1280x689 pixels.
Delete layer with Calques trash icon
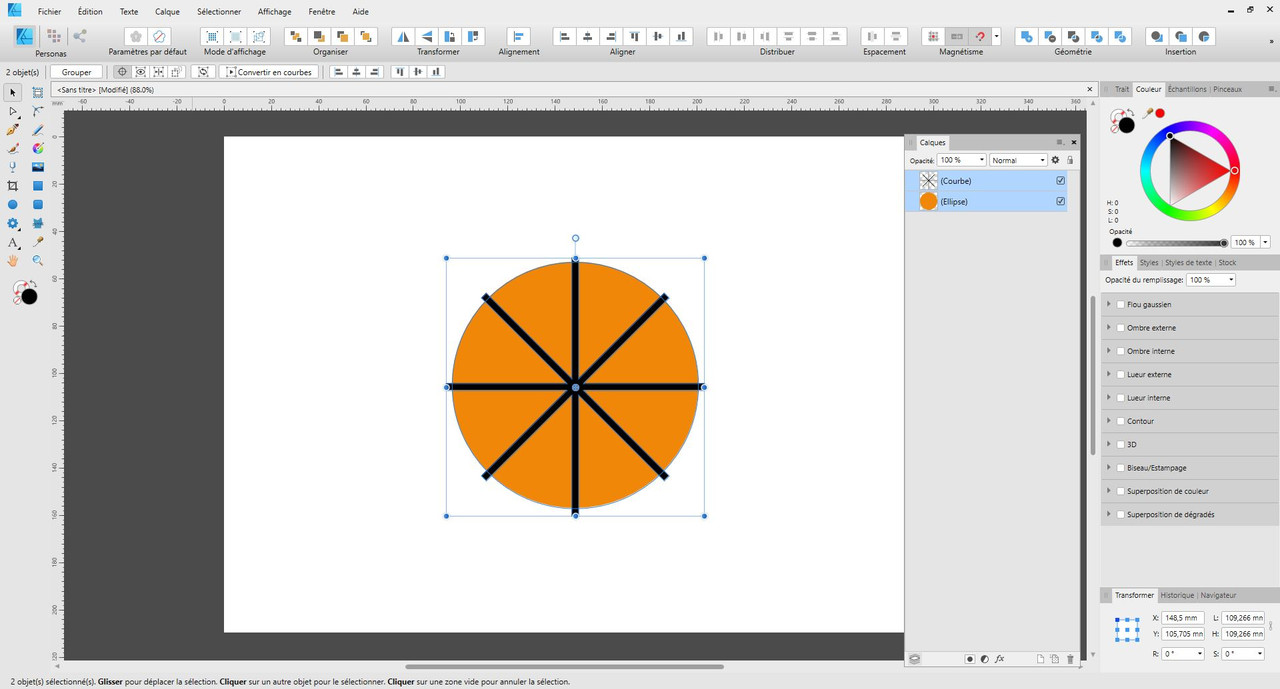[1070, 659]
